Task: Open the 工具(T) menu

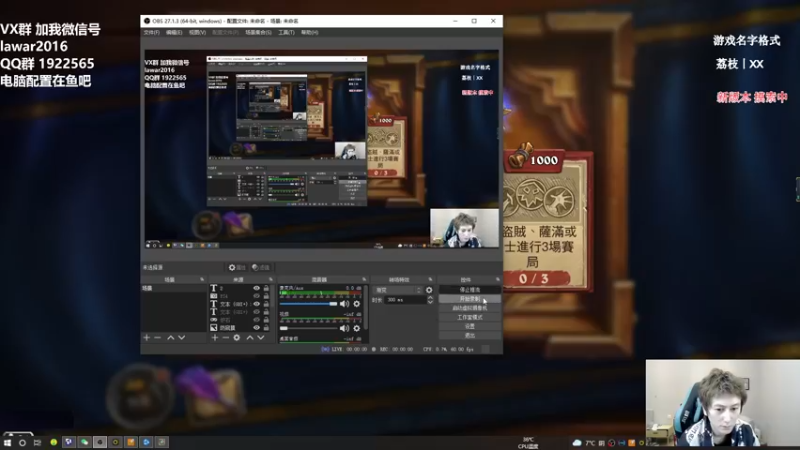Action: (286, 32)
